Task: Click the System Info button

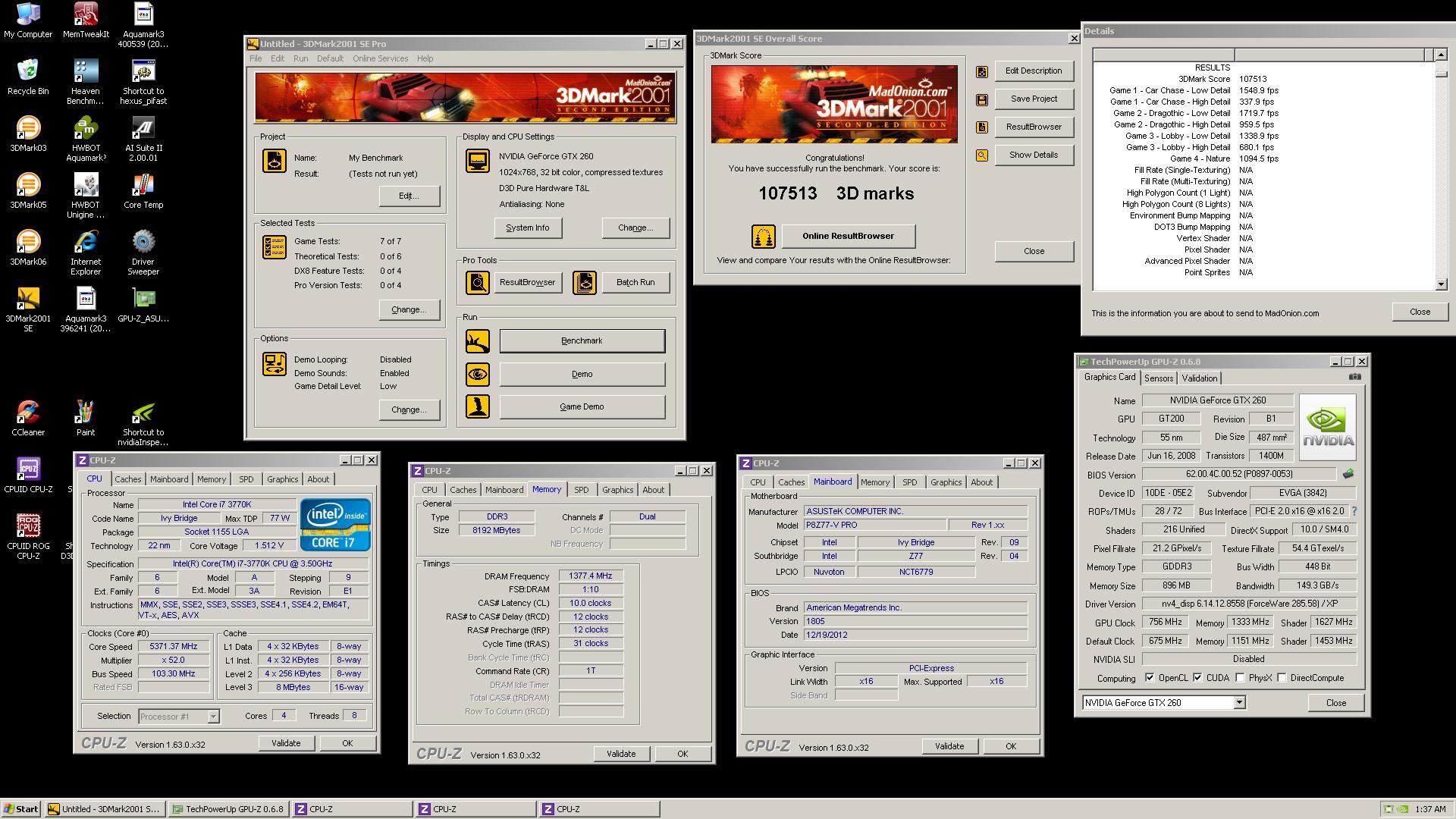Action: (527, 227)
